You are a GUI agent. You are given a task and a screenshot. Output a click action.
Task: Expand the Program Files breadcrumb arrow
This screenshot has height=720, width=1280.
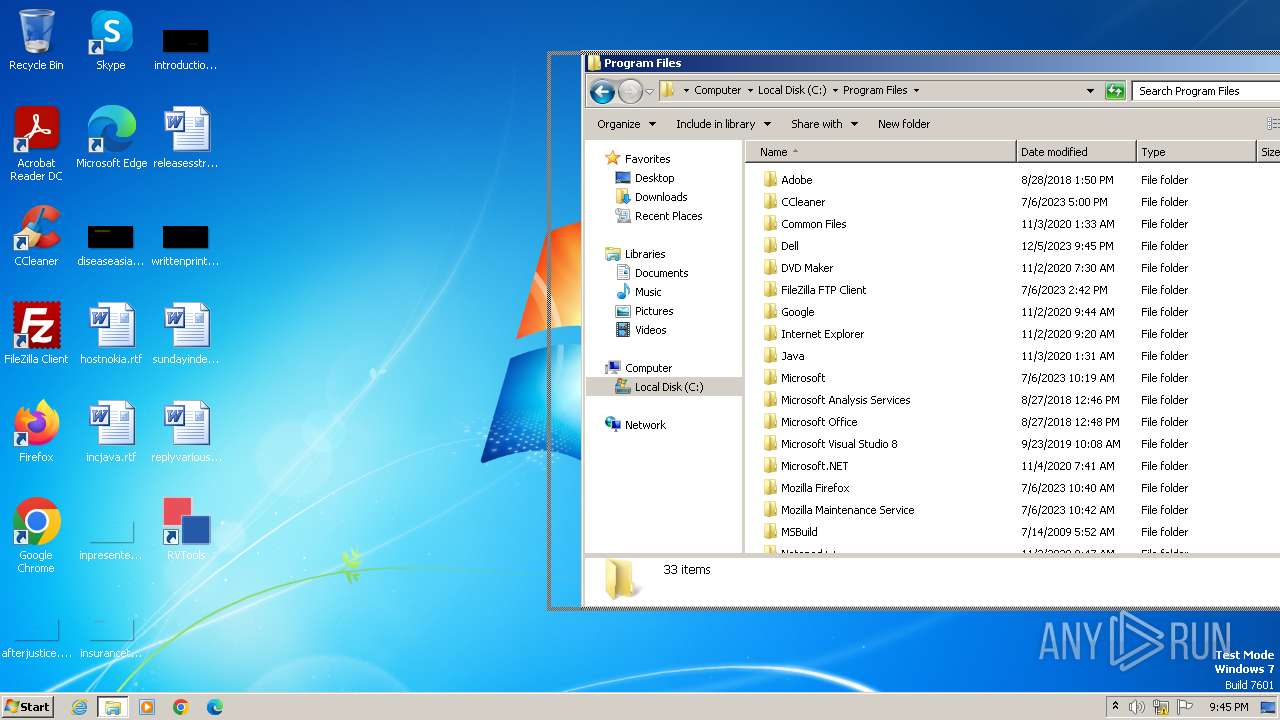[916, 90]
